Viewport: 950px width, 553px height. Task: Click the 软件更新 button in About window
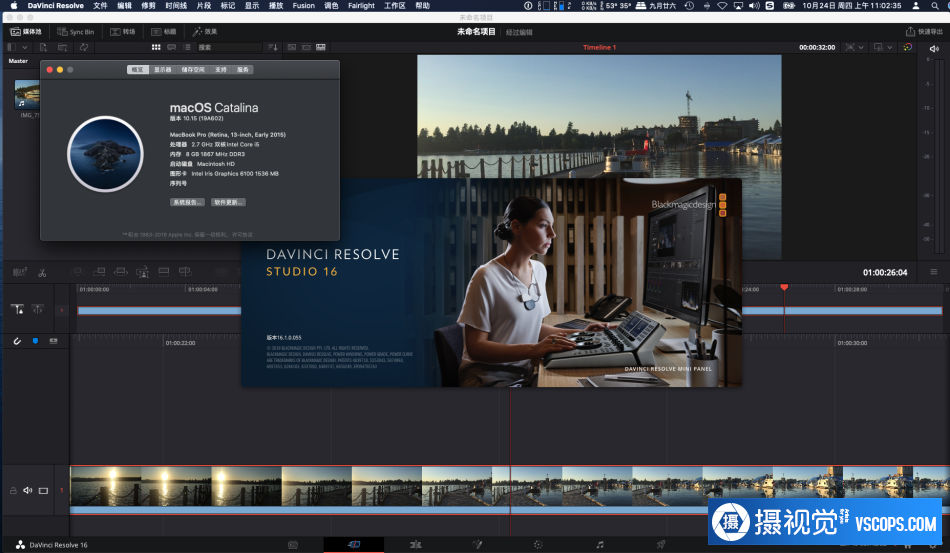(x=228, y=202)
